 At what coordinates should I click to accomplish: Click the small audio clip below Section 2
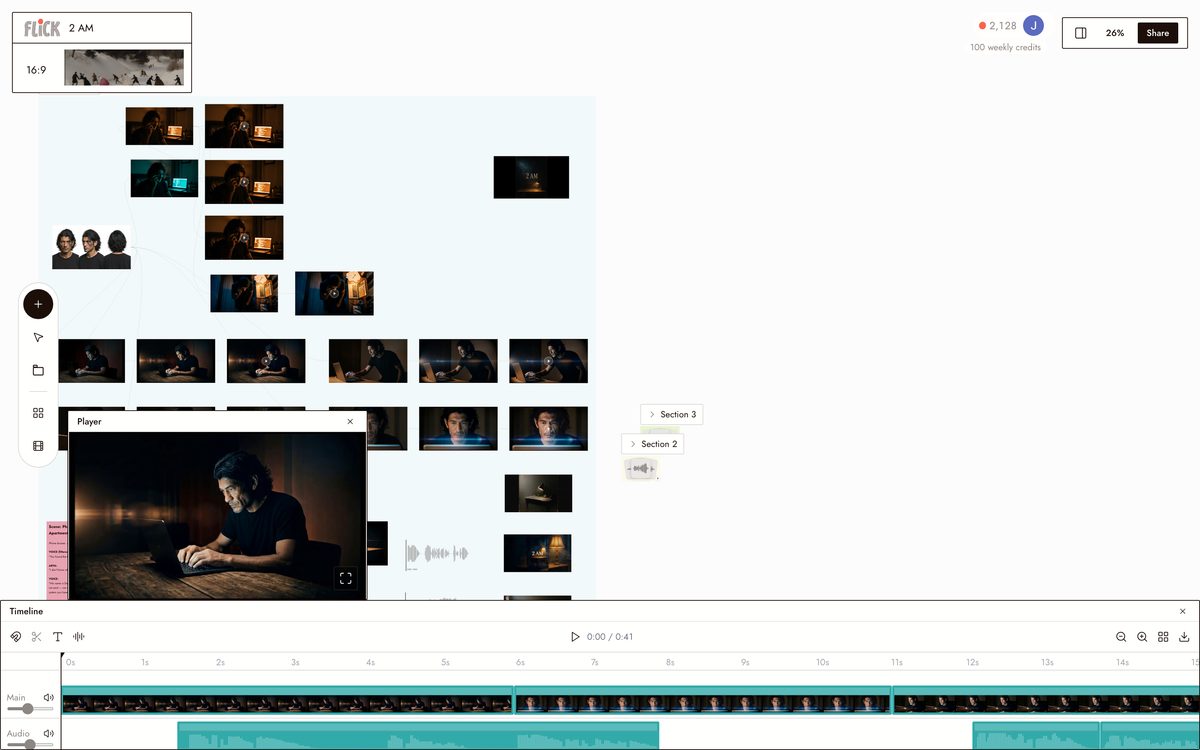point(640,469)
